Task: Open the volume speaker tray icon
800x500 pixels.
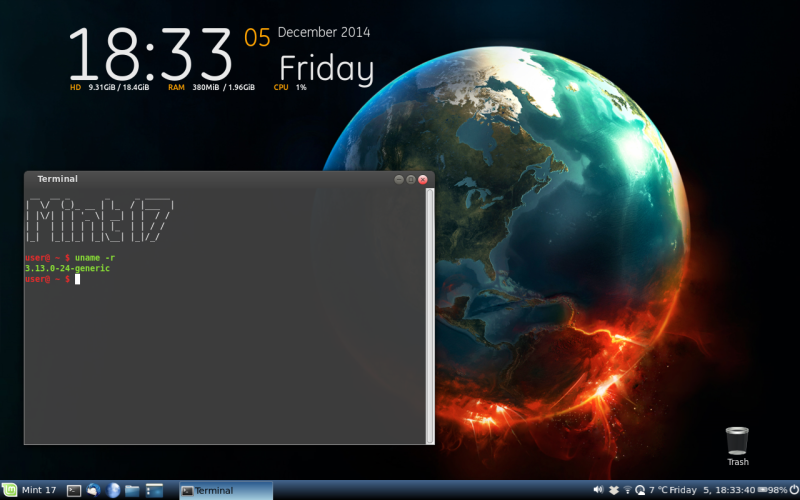Action: pos(598,490)
